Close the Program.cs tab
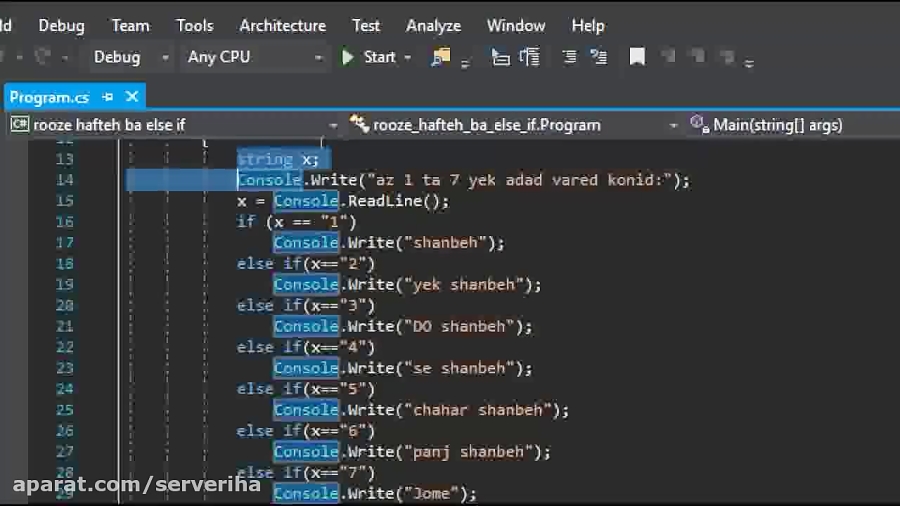The width and height of the screenshot is (900, 506). (132, 97)
